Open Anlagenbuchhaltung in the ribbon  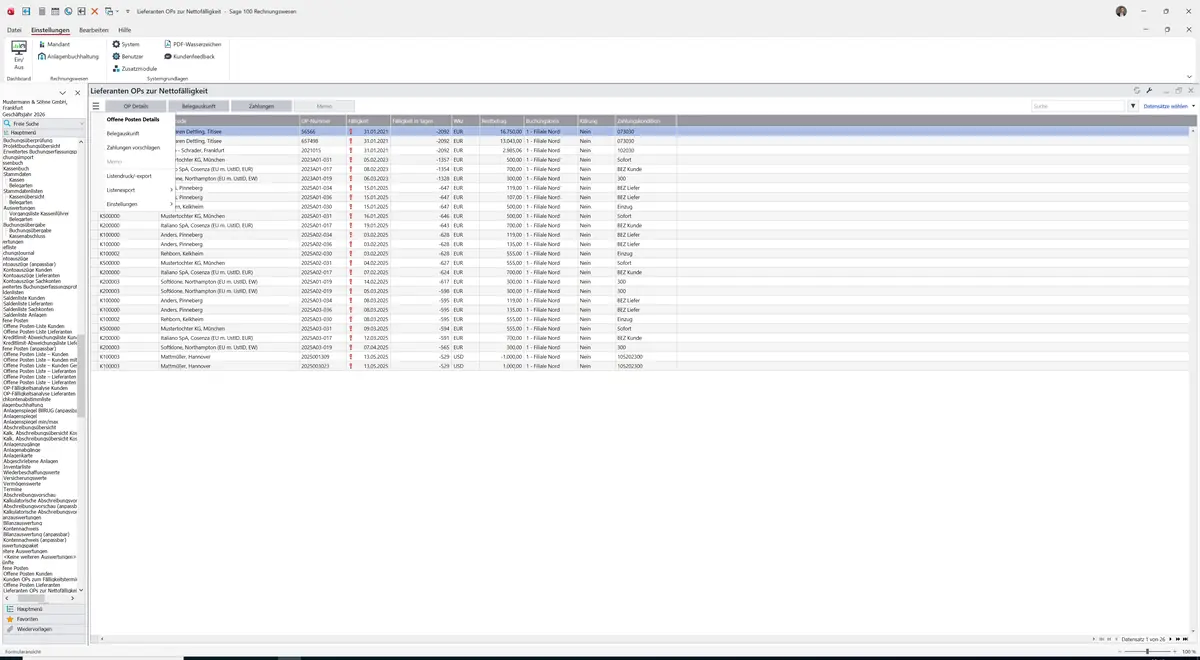click(x=68, y=57)
